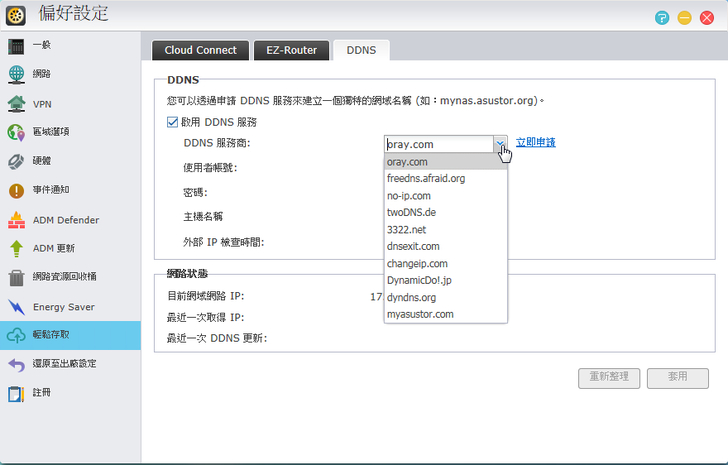The width and height of the screenshot is (728, 465).
Task: Select changeip.com option
Action: point(446,264)
